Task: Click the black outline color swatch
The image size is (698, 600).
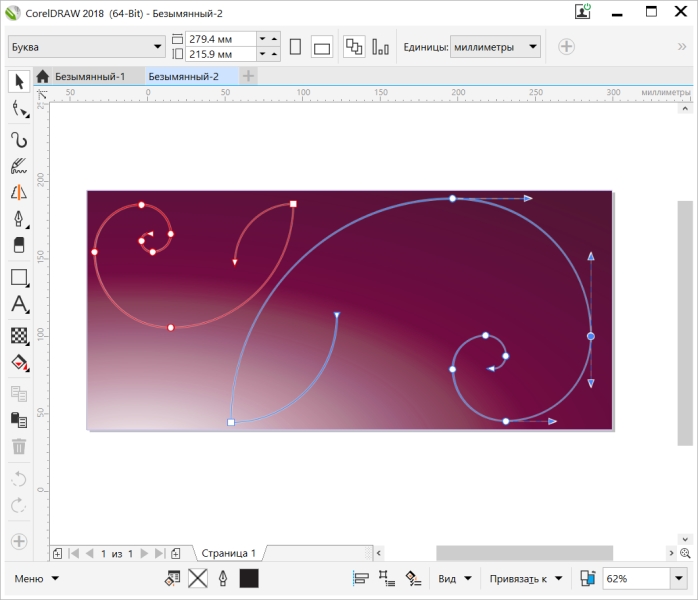Action: (249, 578)
